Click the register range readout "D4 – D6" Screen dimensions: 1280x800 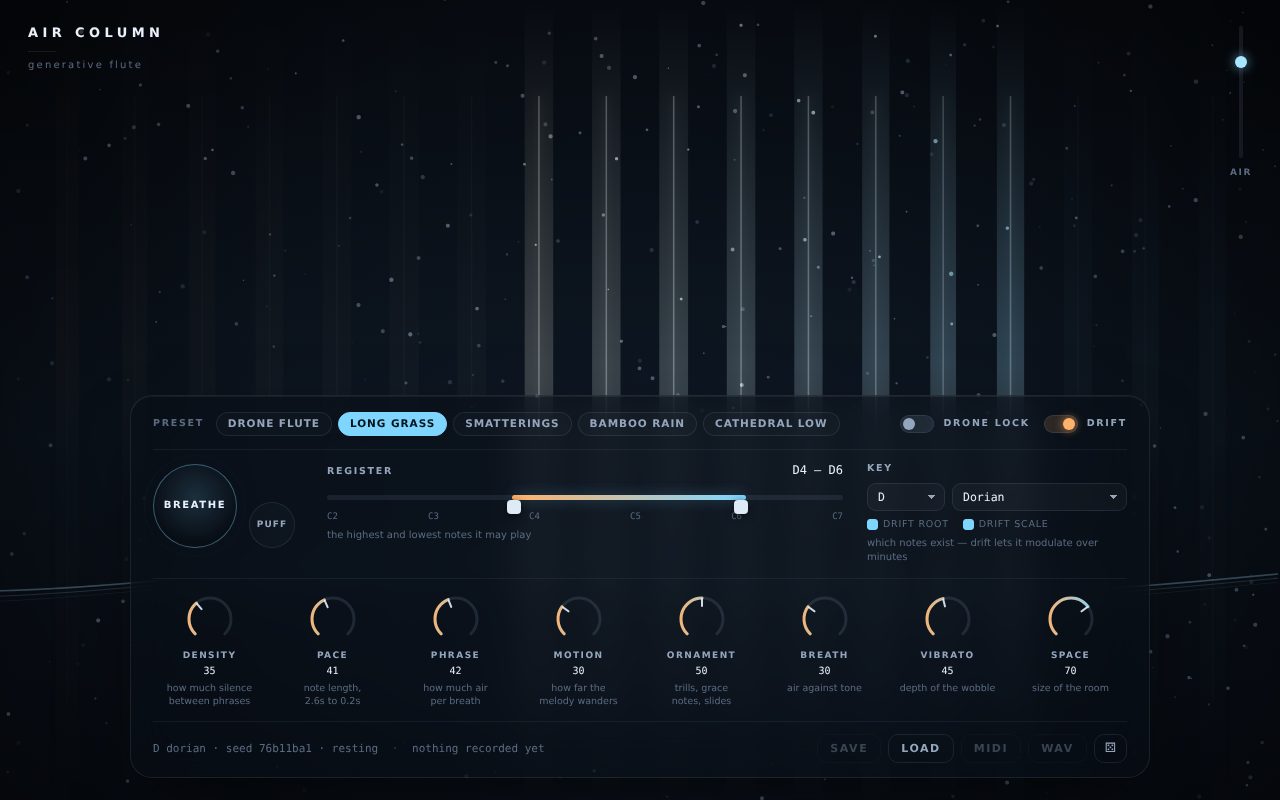817,470
